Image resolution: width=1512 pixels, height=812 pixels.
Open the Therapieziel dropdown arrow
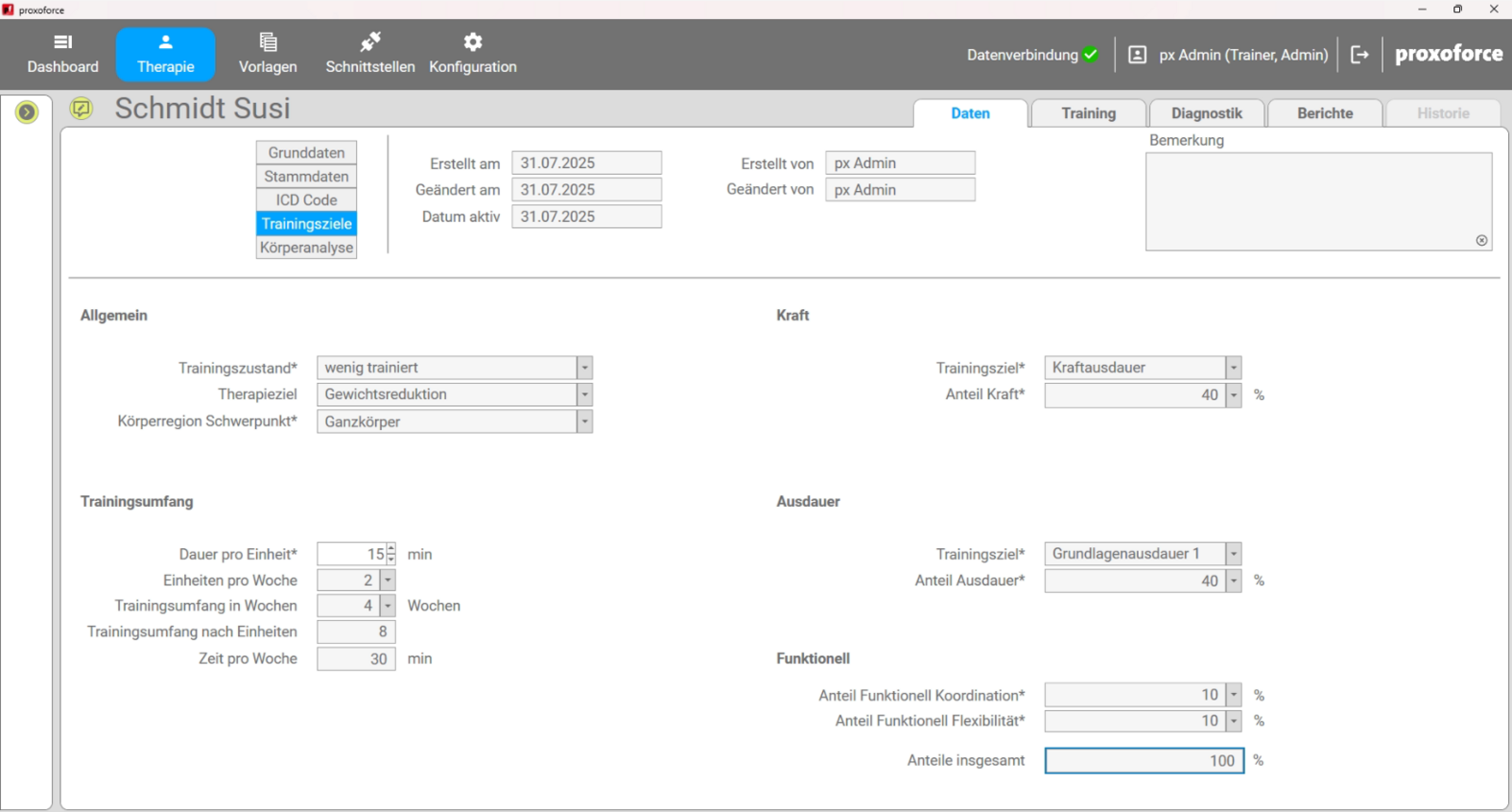pos(585,394)
